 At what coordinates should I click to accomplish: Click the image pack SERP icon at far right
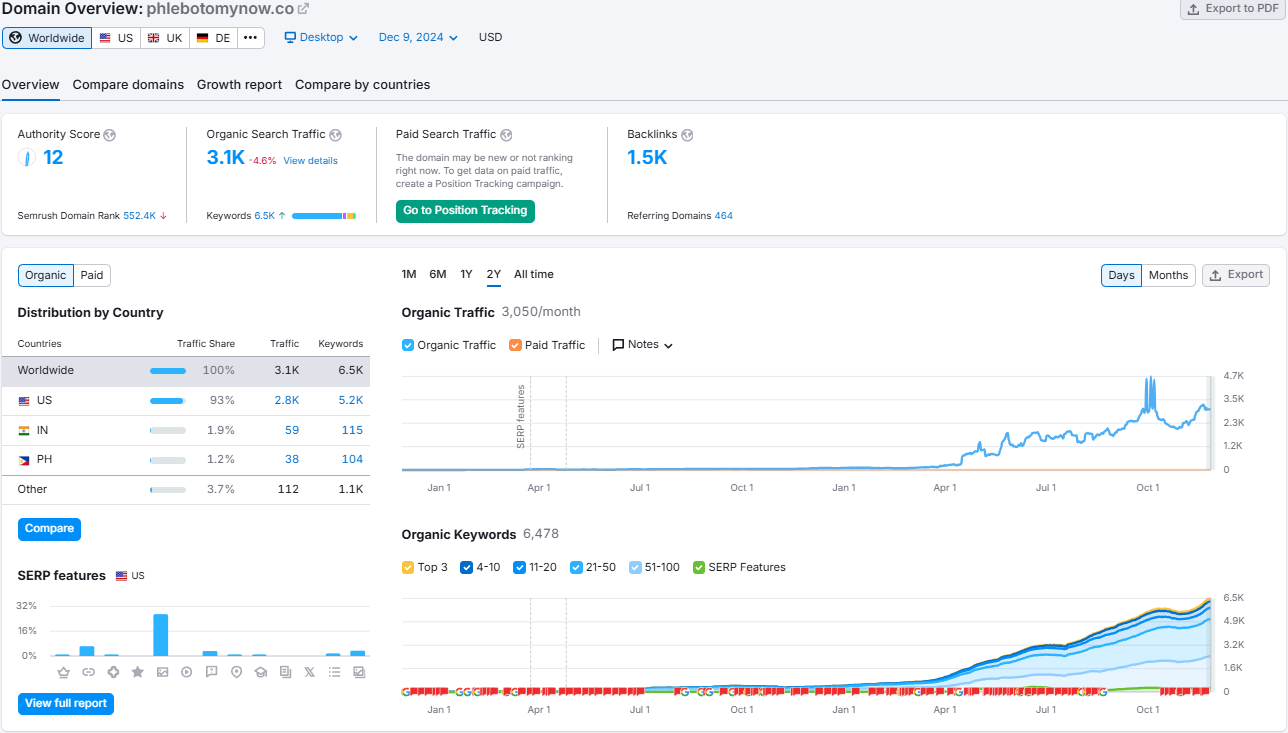pyautogui.click(x=359, y=672)
